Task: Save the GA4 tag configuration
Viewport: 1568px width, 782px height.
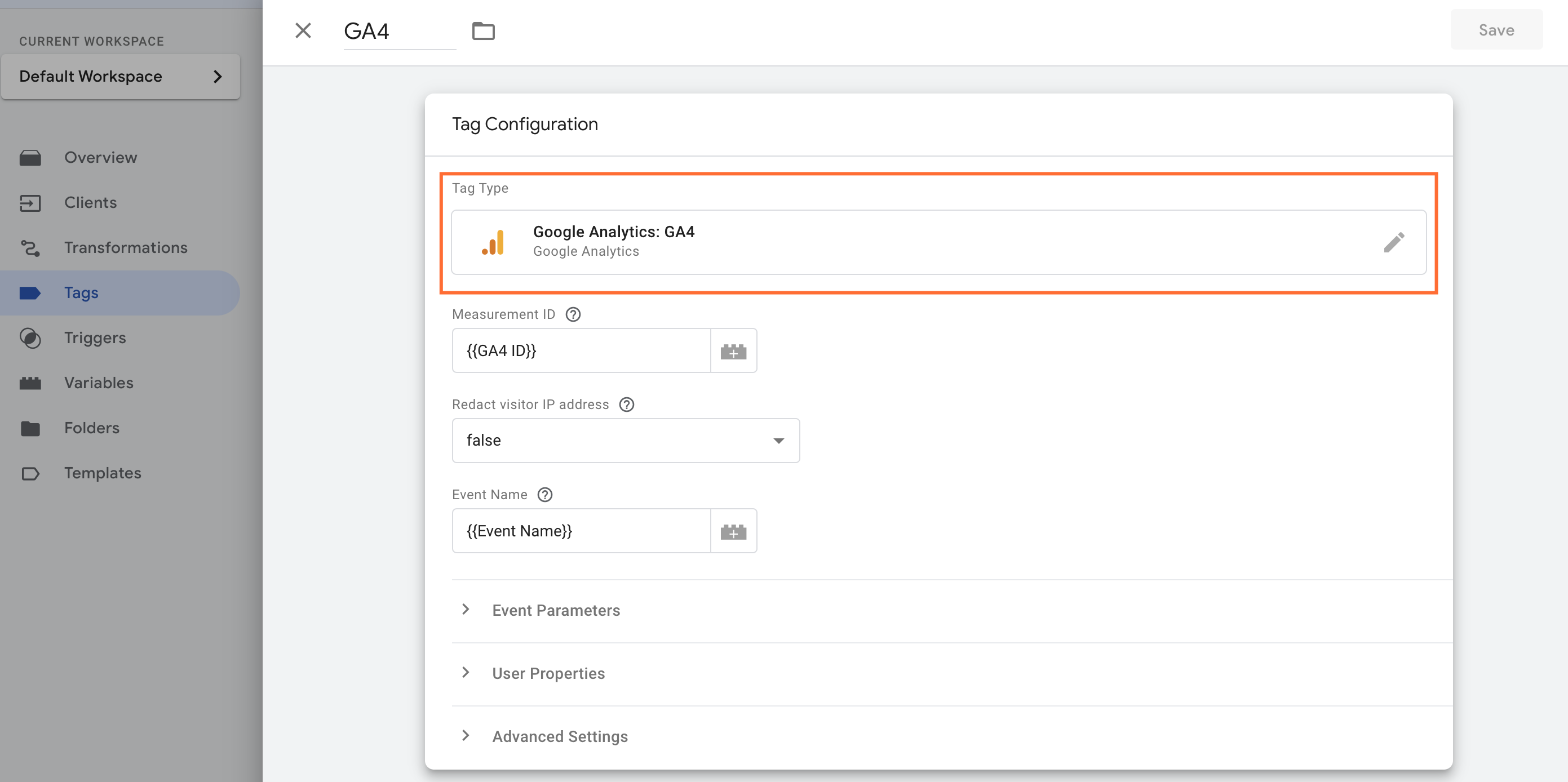Action: point(1496,29)
